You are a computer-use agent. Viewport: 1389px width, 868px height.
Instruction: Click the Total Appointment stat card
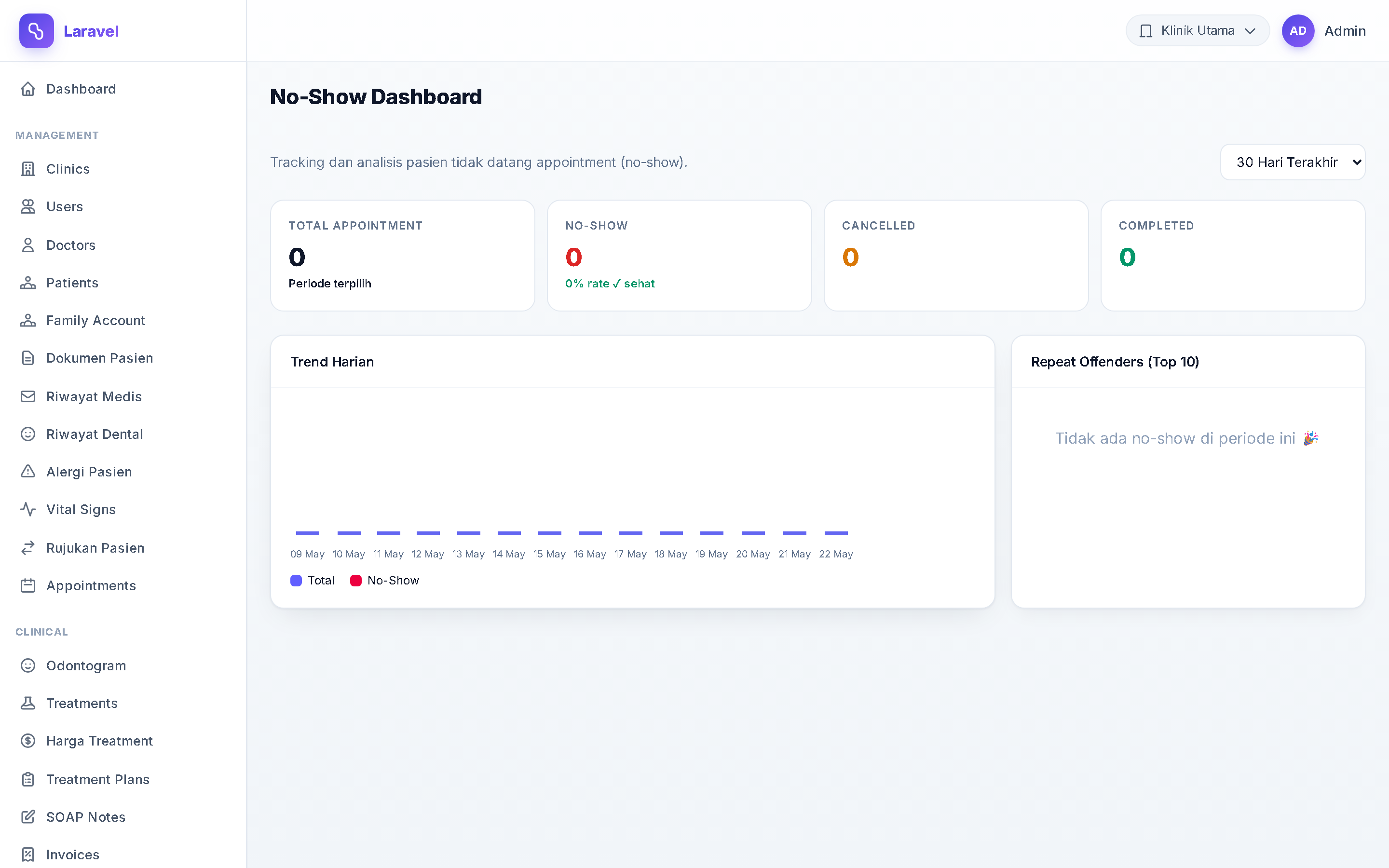click(x=402, y=256)
